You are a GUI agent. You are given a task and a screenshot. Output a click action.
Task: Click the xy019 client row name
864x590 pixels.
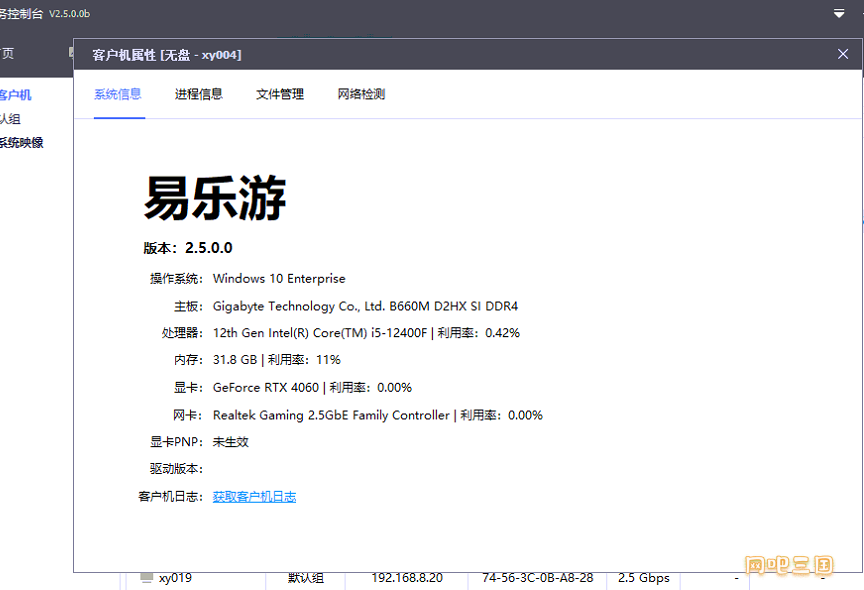coord(175,578)
